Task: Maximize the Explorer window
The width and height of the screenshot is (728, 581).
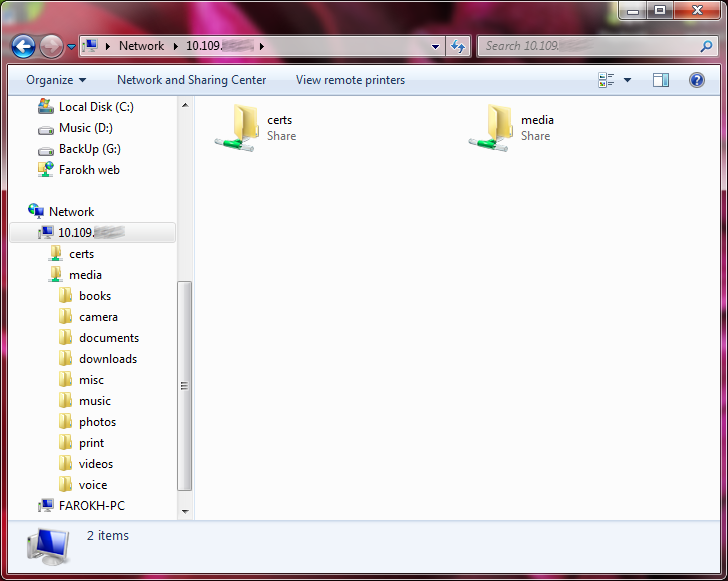Action: pos(660,11)
